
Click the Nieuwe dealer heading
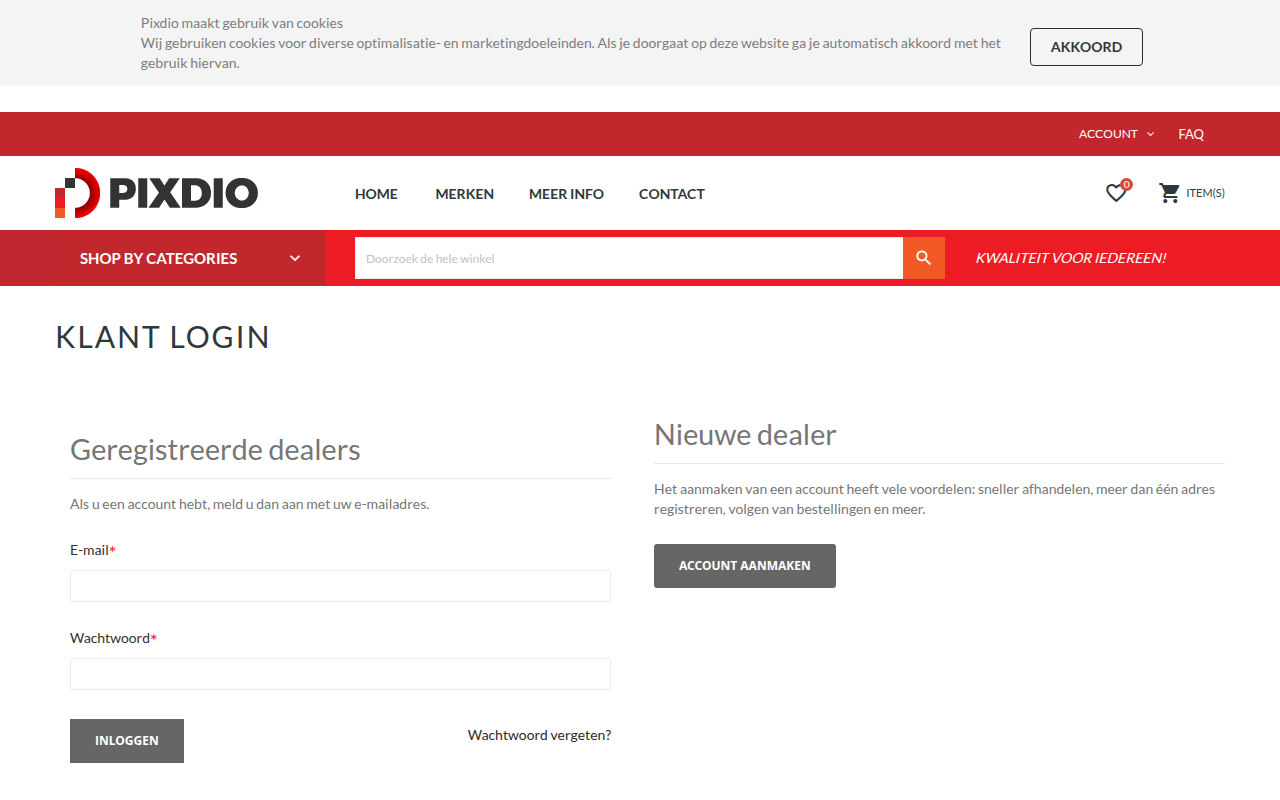(745, 435)
